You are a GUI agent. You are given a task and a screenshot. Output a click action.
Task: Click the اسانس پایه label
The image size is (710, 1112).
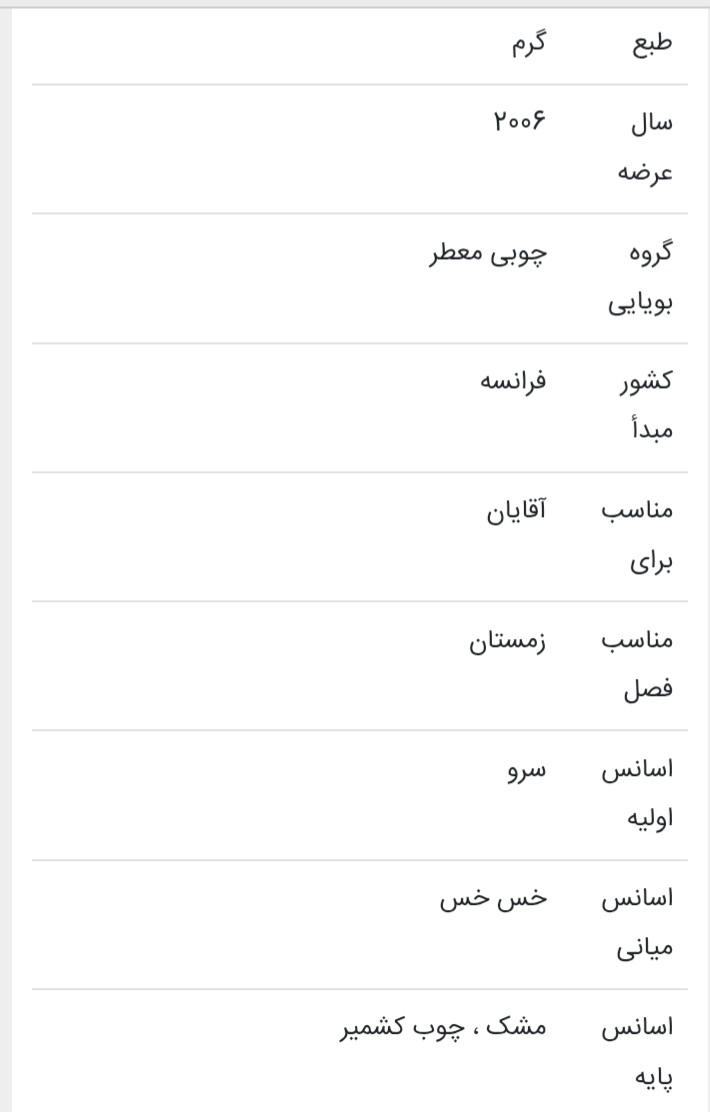[637, 1052]
